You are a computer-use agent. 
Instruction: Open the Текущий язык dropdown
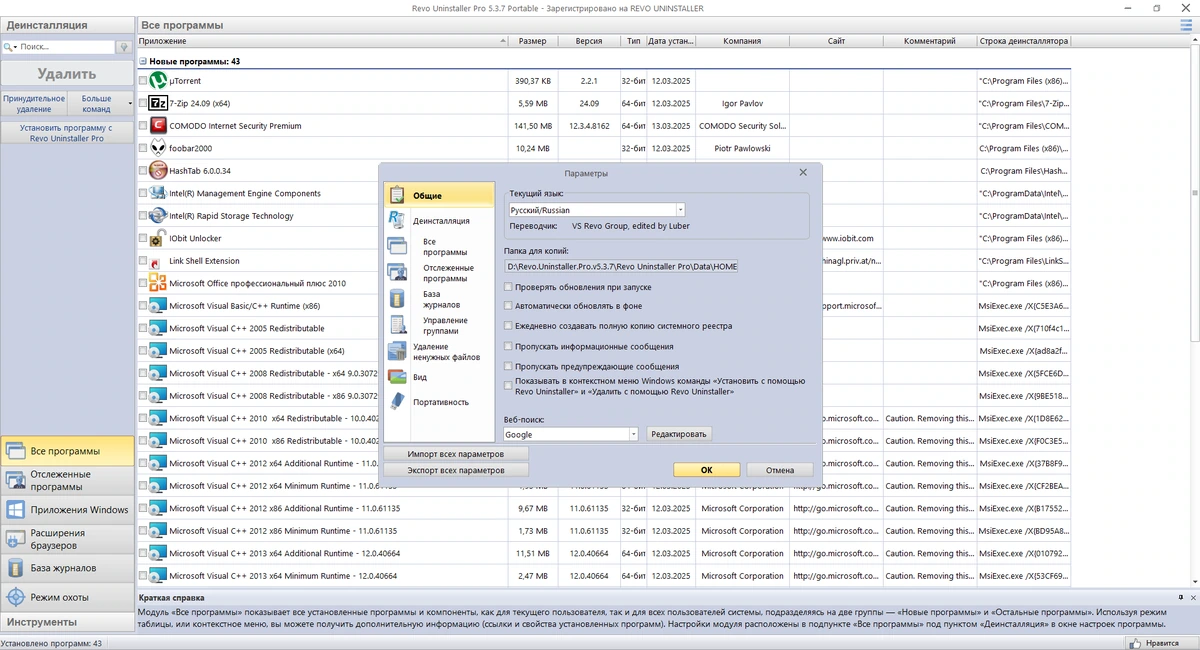(x=680, y=211)
